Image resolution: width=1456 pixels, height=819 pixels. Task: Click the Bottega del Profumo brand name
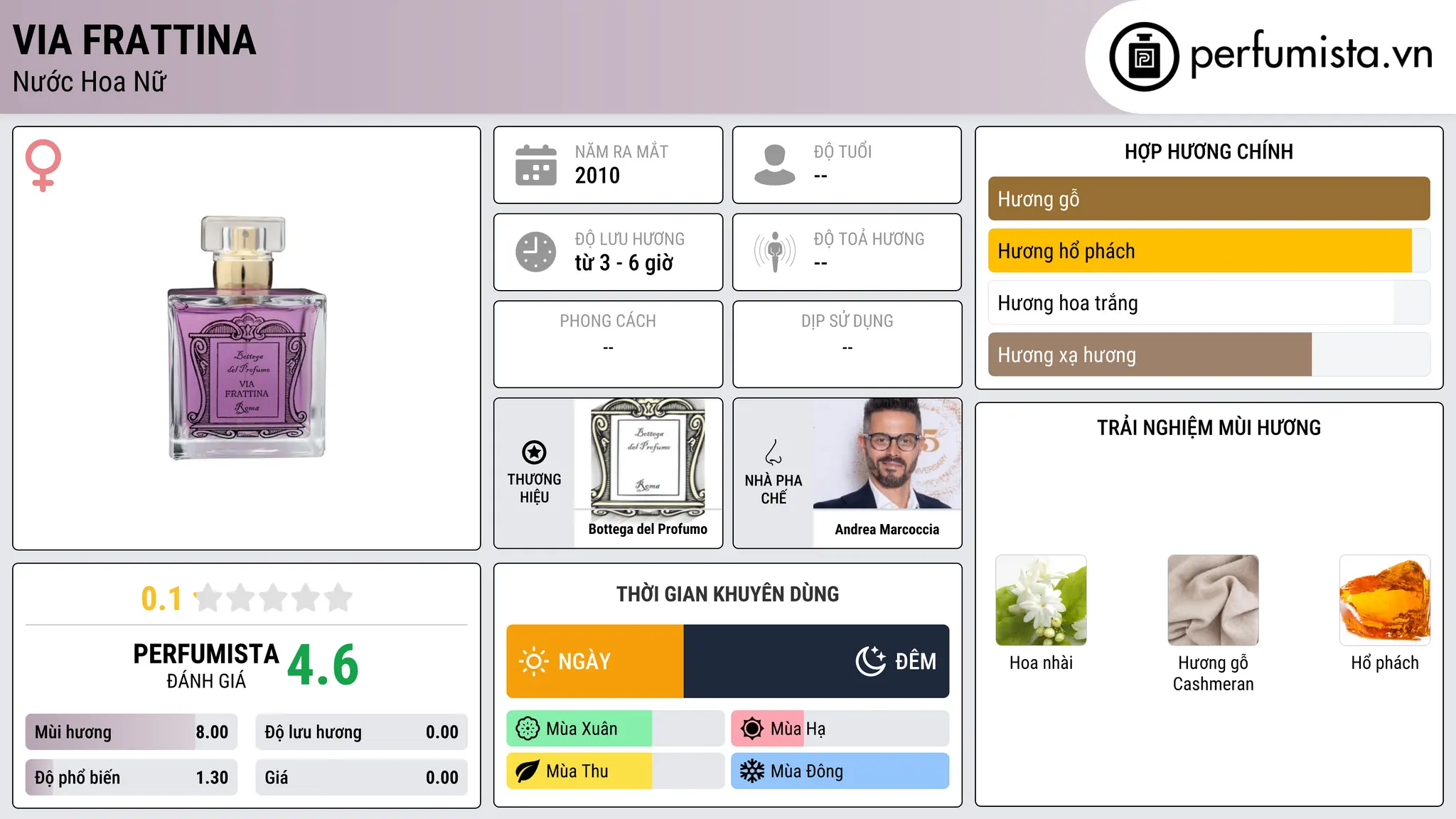point(648,529)
